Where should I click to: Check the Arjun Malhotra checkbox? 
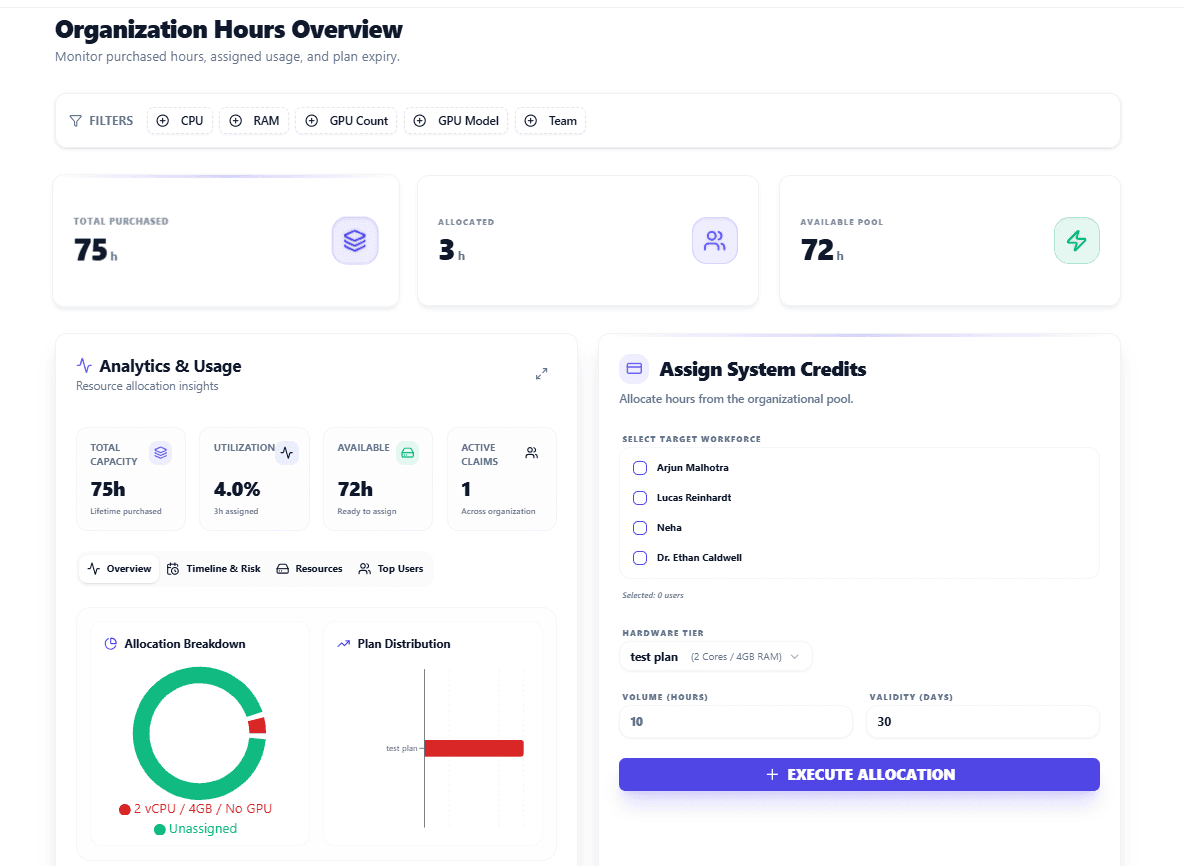(x=640, y=468)
